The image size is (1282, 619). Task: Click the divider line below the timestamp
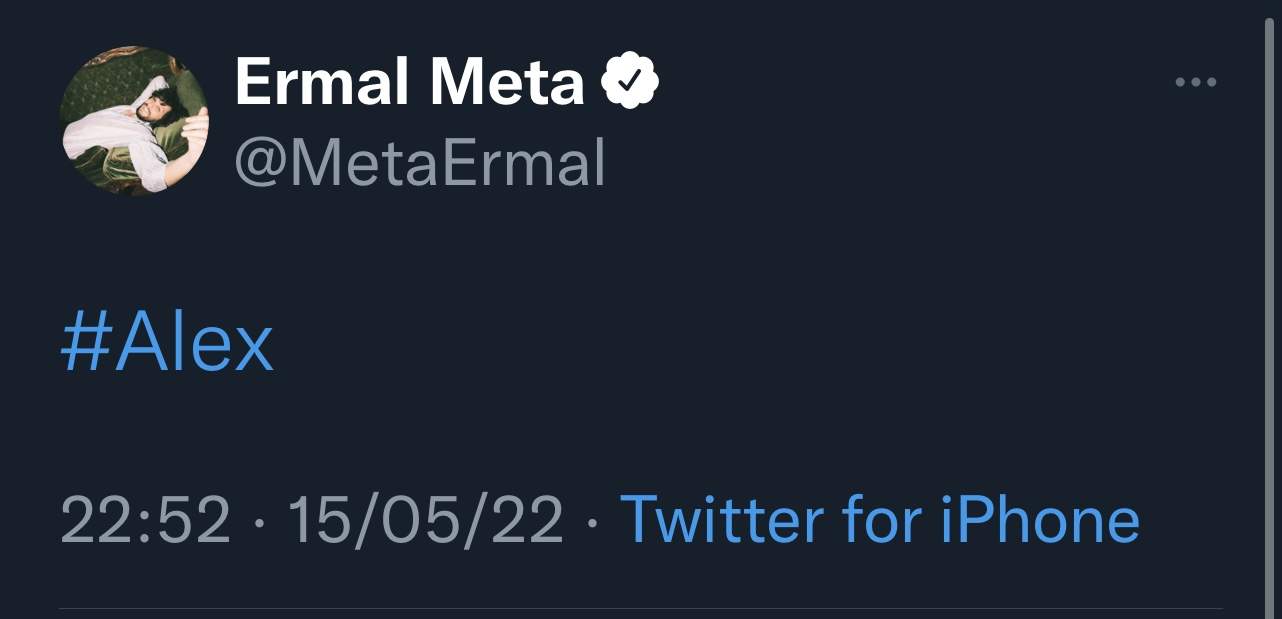[640, 608]
